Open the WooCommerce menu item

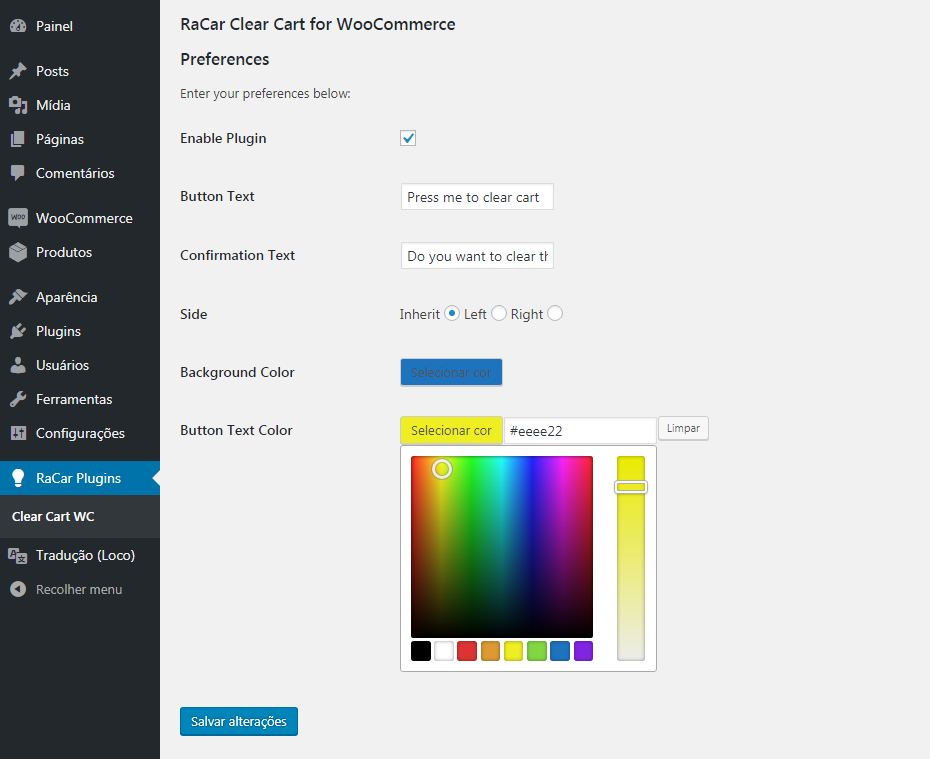(80, 218)
